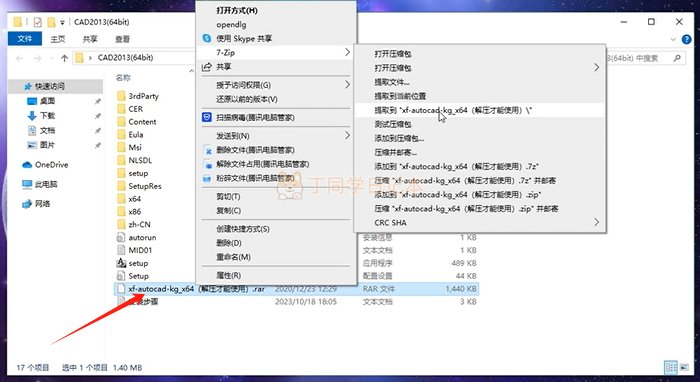Switch to the details view icon
The image size is (700, 382).
pyautogui.click(x=671, y=368)
